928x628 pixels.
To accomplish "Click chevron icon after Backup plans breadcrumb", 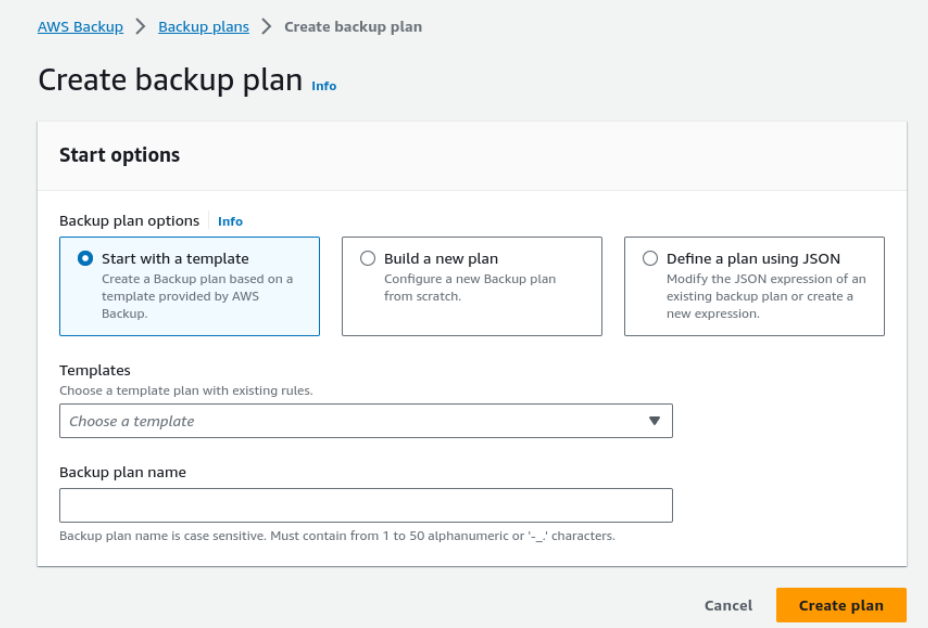I will click(x=266, y=27).
